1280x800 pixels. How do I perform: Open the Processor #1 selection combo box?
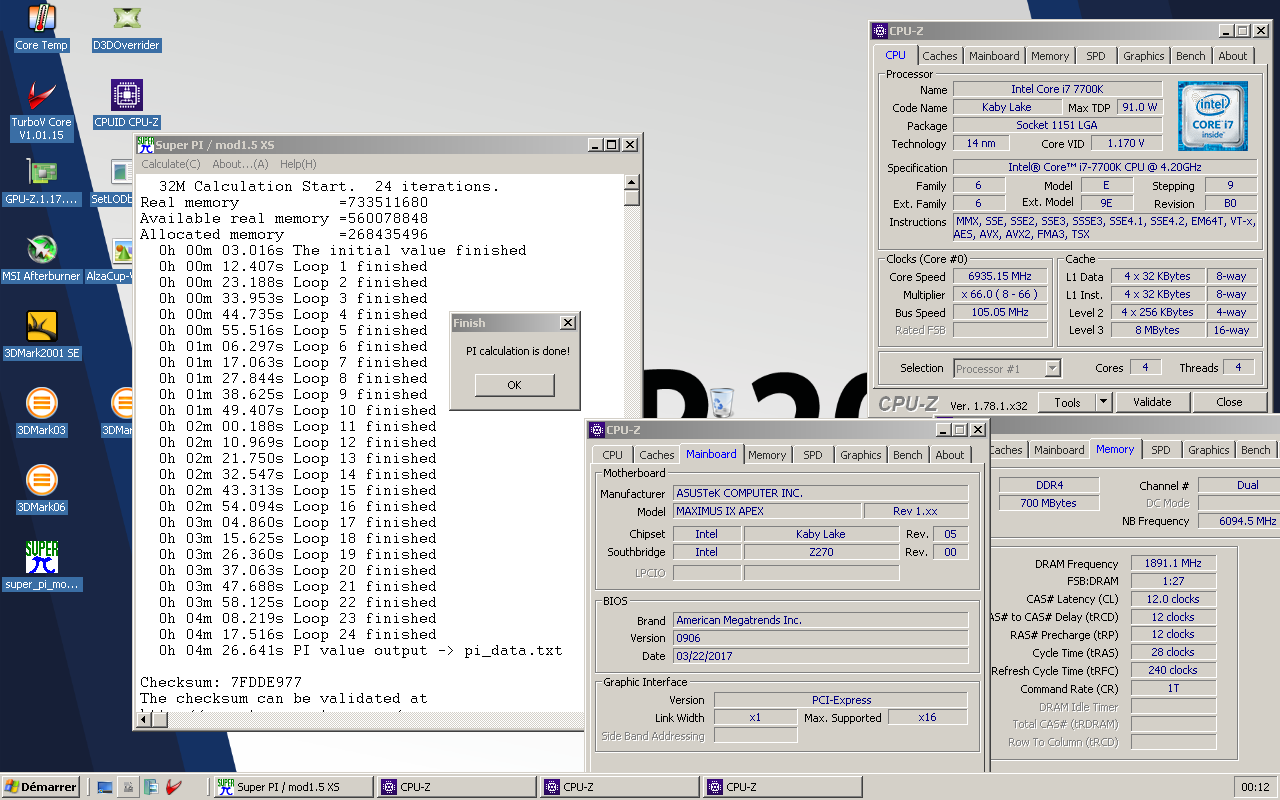point(1007,368)
